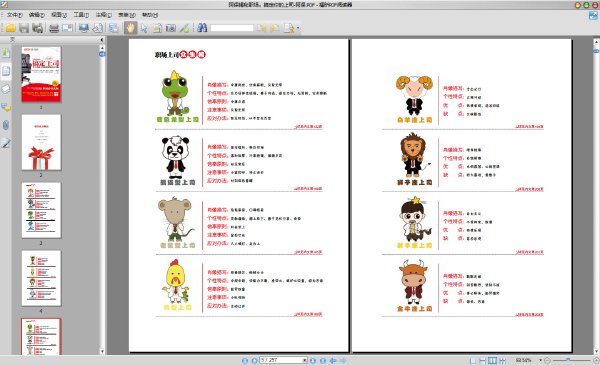Switch to continuous facing layout
This screenshot has width=600, height=365.
pyautogui.click(x=502, y=360)
